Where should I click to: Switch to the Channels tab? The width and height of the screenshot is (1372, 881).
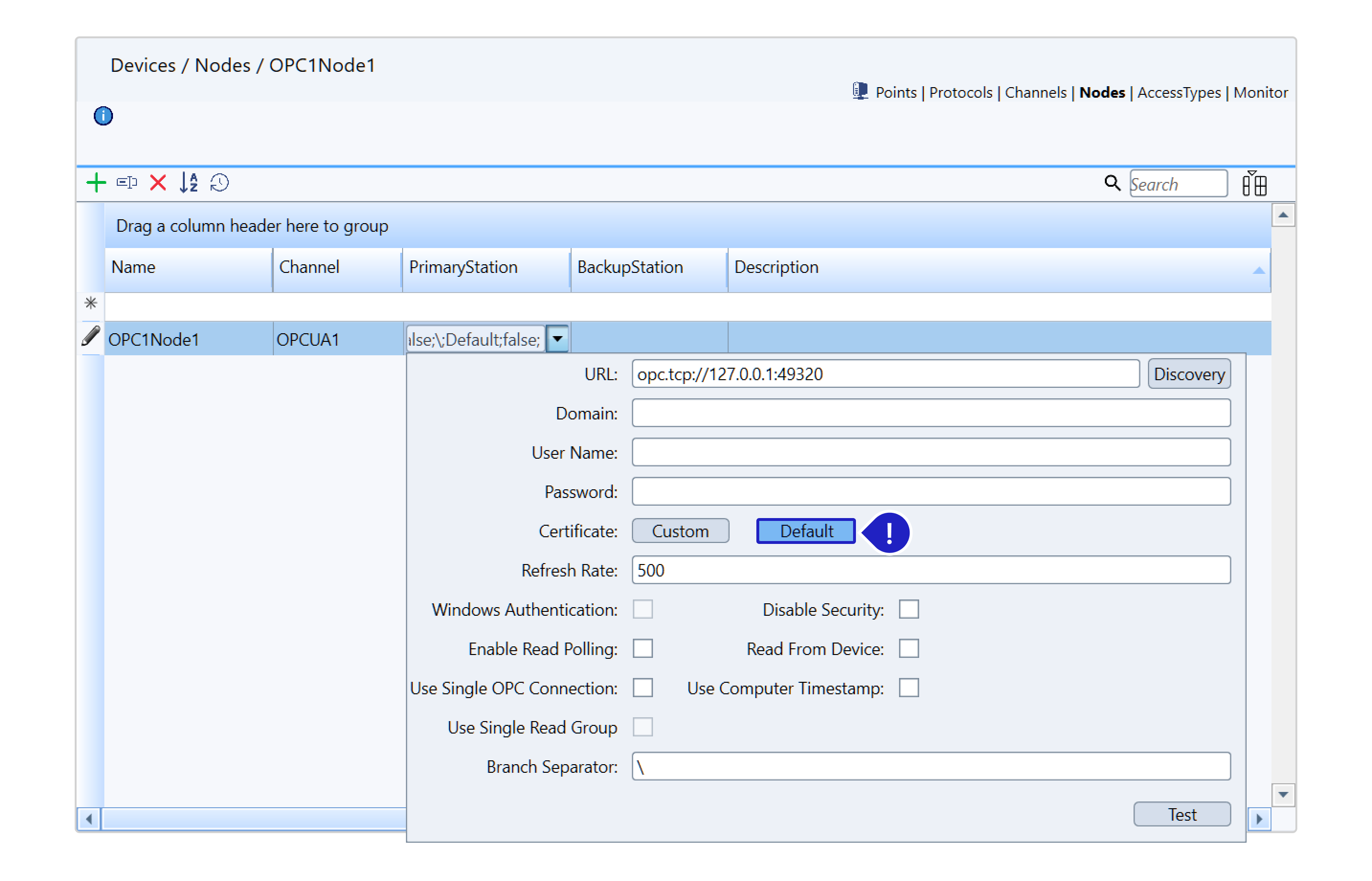[x=1035, y=93]
